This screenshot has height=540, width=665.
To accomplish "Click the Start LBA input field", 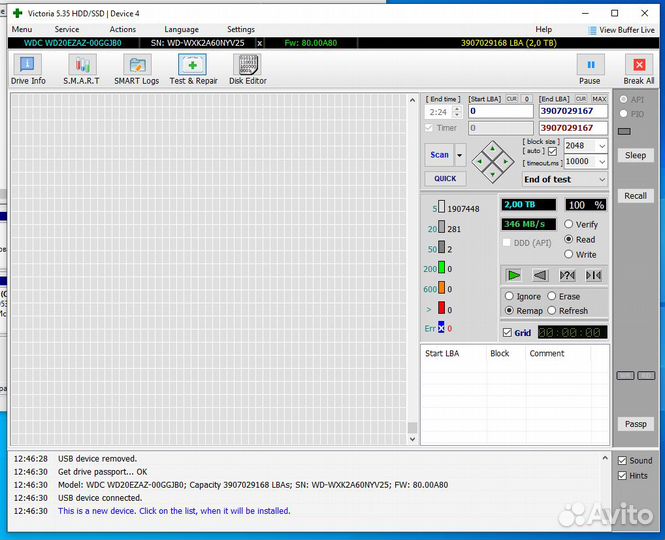I will (500, 112).
